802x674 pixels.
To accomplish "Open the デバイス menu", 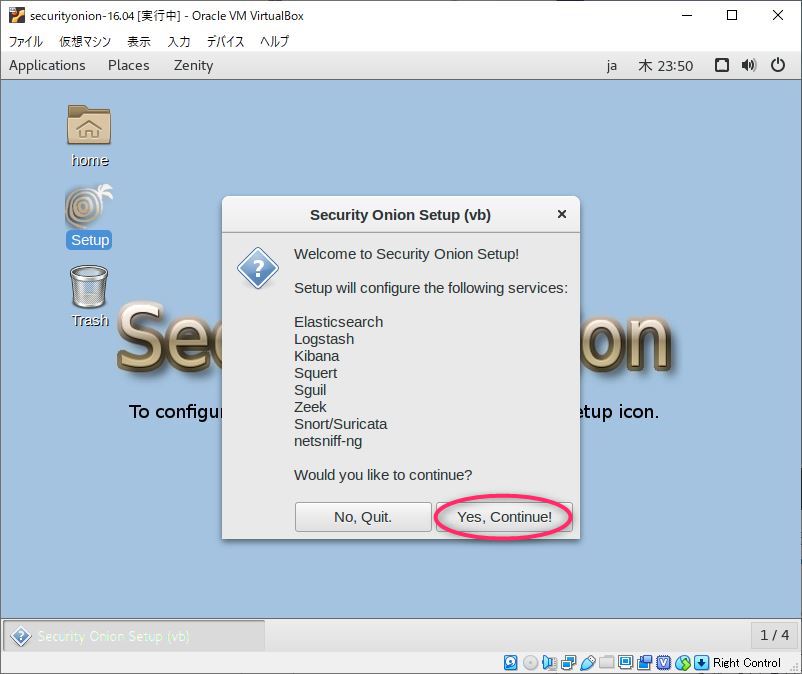I will [x=226, y=41].
